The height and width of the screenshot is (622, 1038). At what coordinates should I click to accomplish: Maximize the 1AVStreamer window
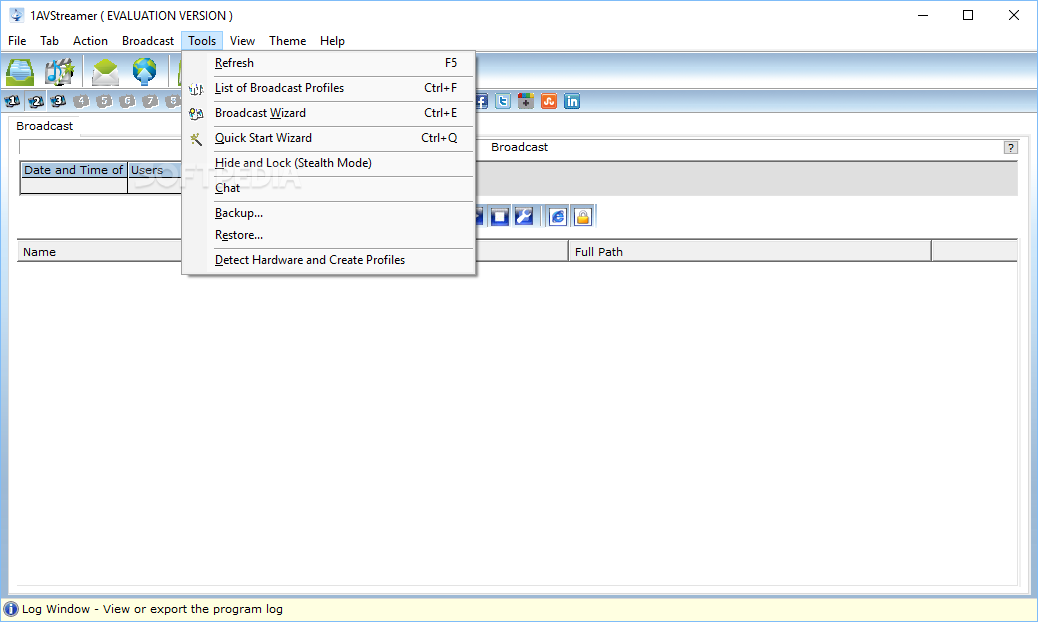click(x=968, y=15)
